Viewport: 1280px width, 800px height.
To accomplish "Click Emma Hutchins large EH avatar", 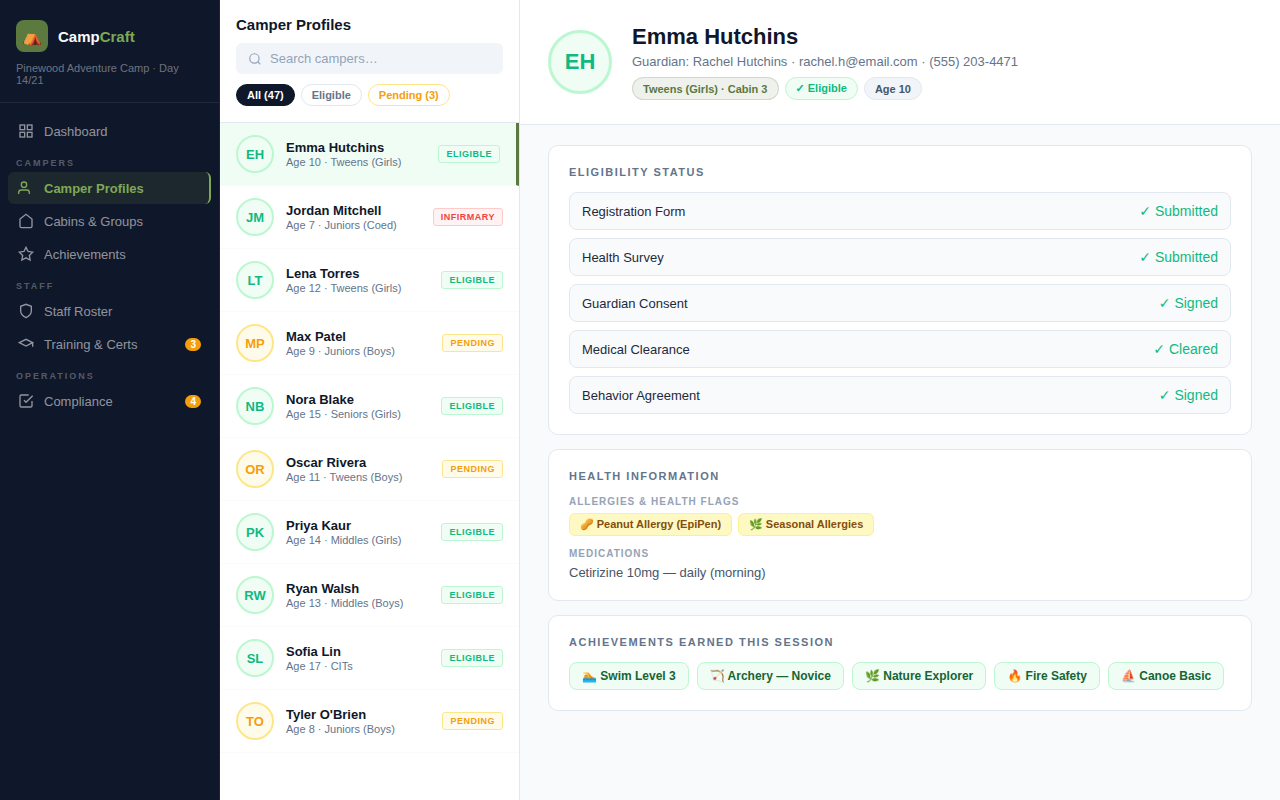I will 580,62.
